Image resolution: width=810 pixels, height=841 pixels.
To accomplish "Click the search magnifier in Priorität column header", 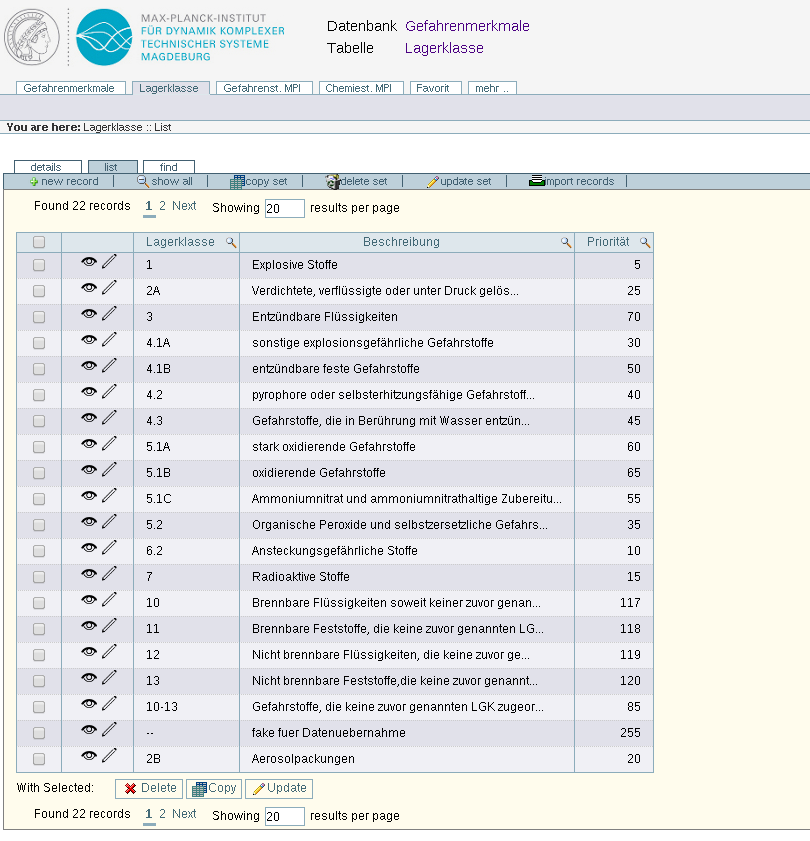I will [x=645, y=242].
